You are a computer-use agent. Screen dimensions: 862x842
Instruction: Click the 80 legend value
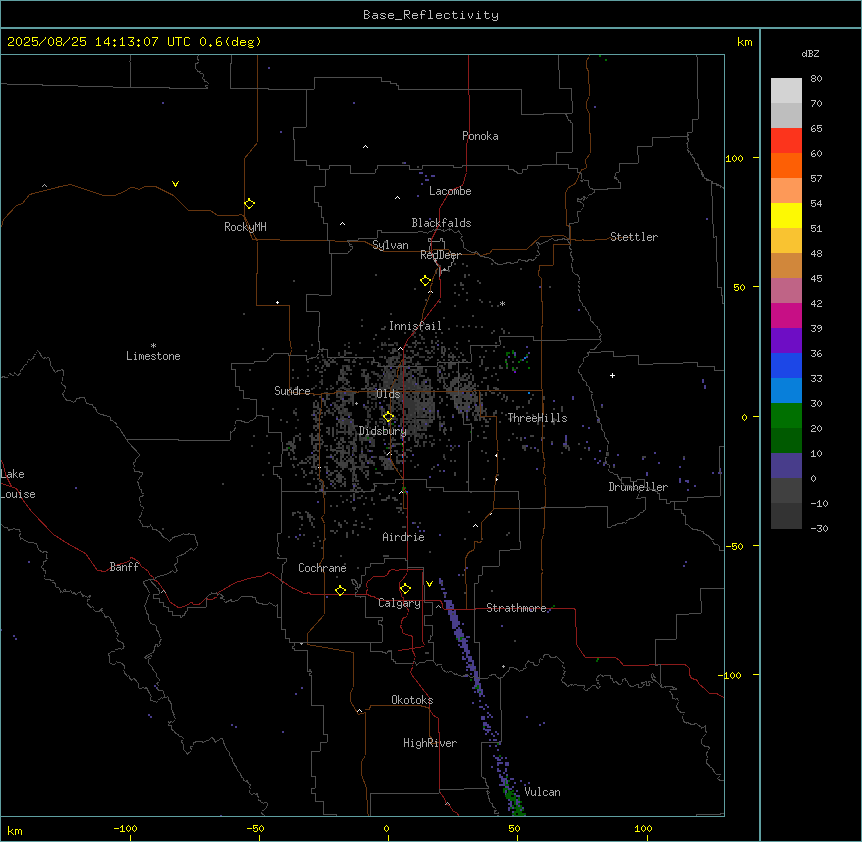coord(816,79)
